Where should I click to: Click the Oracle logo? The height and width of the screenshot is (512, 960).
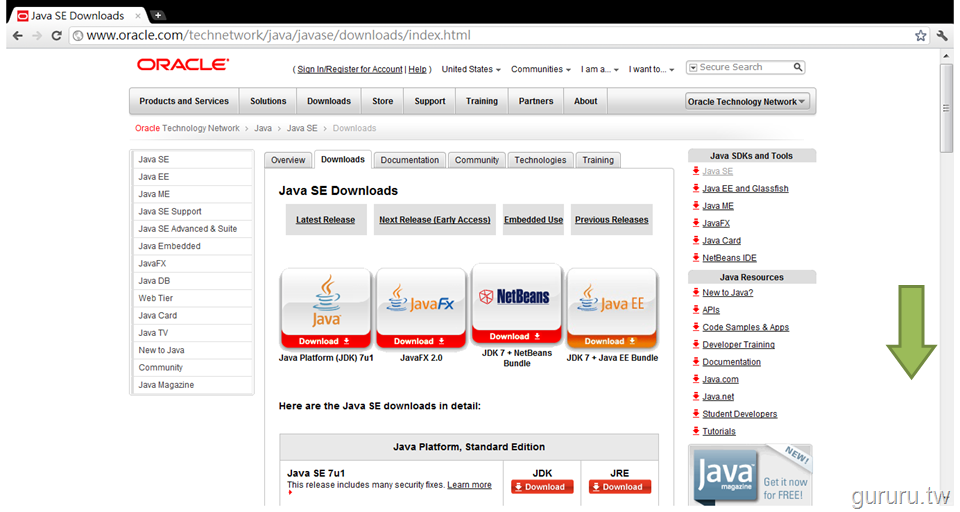point(182,64)
